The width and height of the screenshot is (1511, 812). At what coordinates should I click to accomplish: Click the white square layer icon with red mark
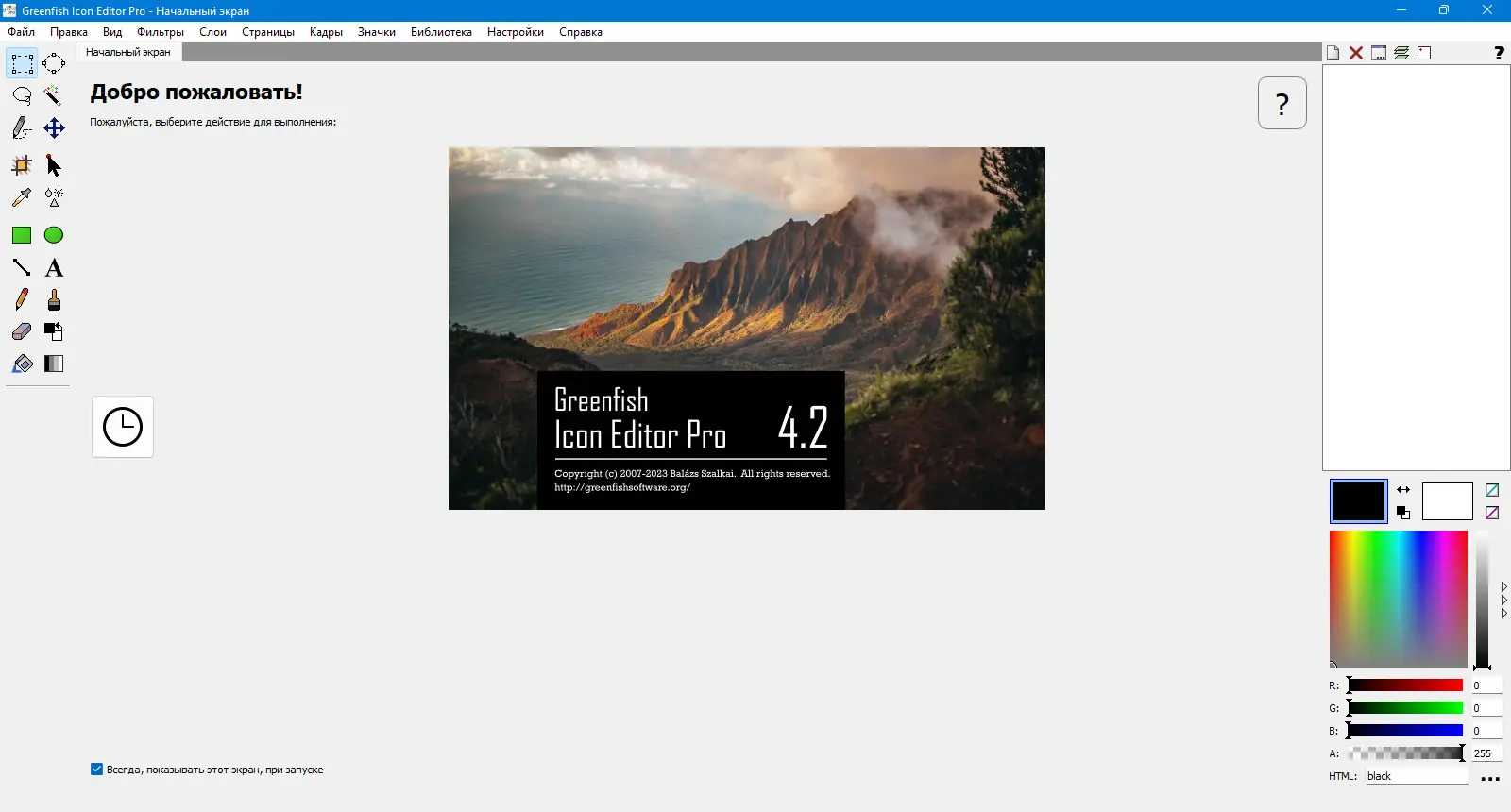1424,53
